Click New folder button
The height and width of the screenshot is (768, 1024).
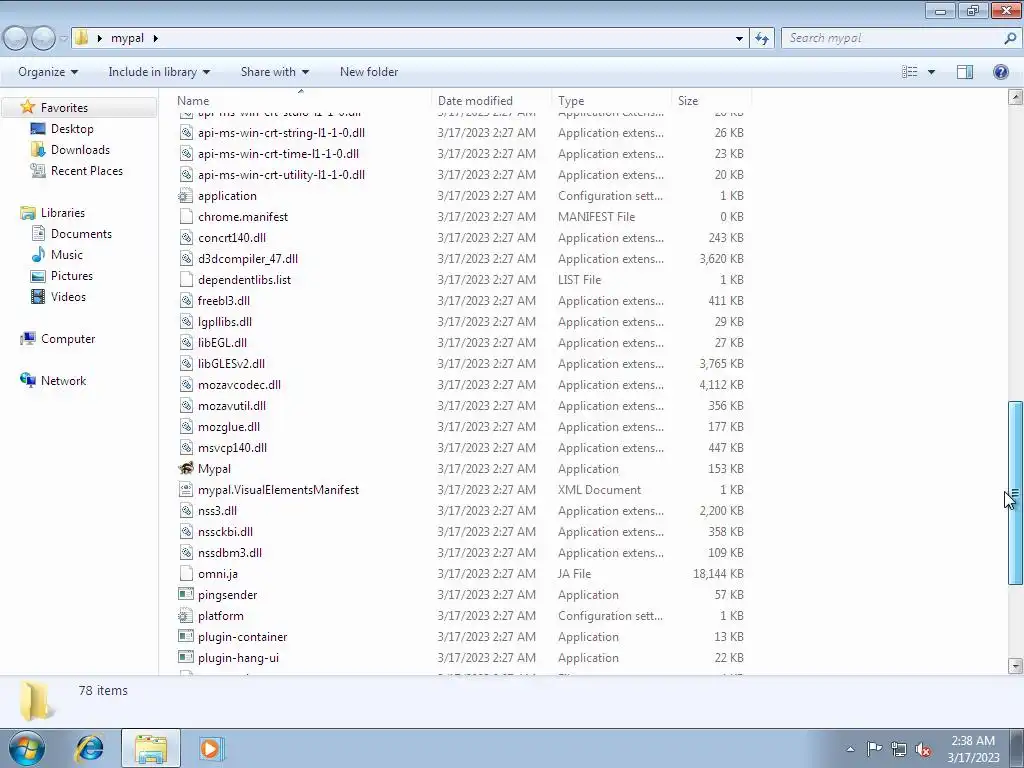[369, 72]
